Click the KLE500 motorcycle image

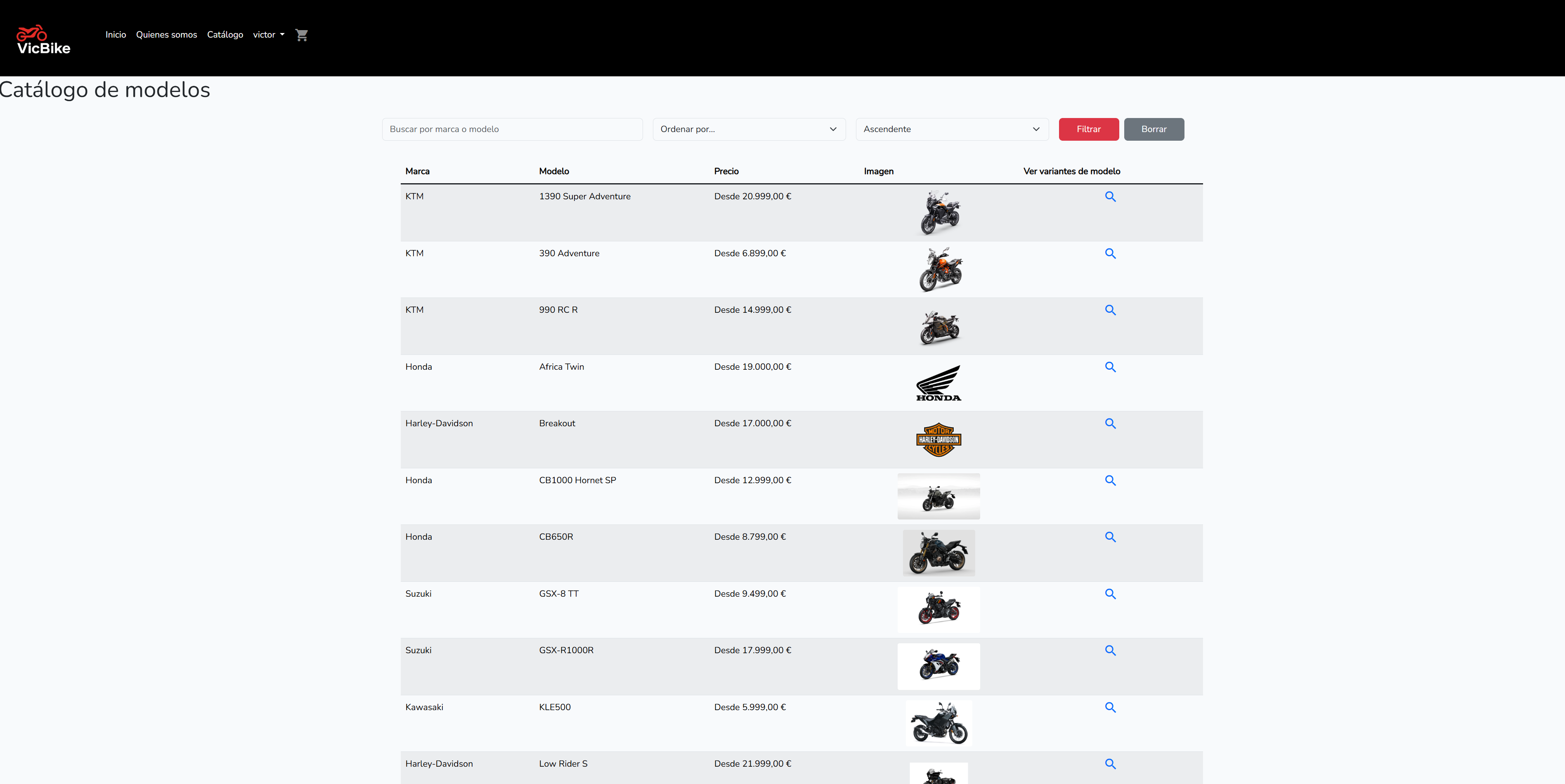pos(939,723)
